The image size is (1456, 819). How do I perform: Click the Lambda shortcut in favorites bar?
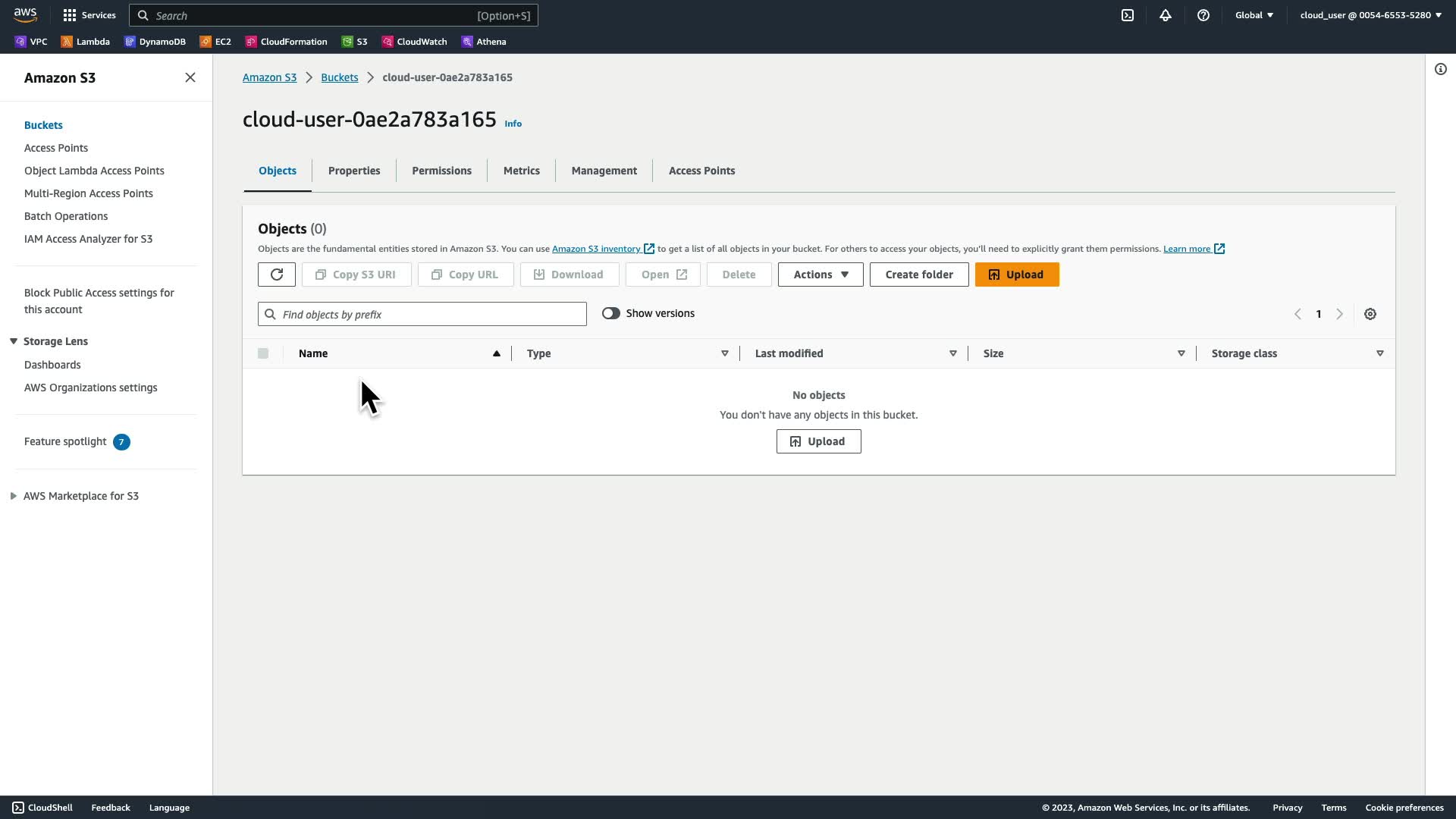(85, 42)
